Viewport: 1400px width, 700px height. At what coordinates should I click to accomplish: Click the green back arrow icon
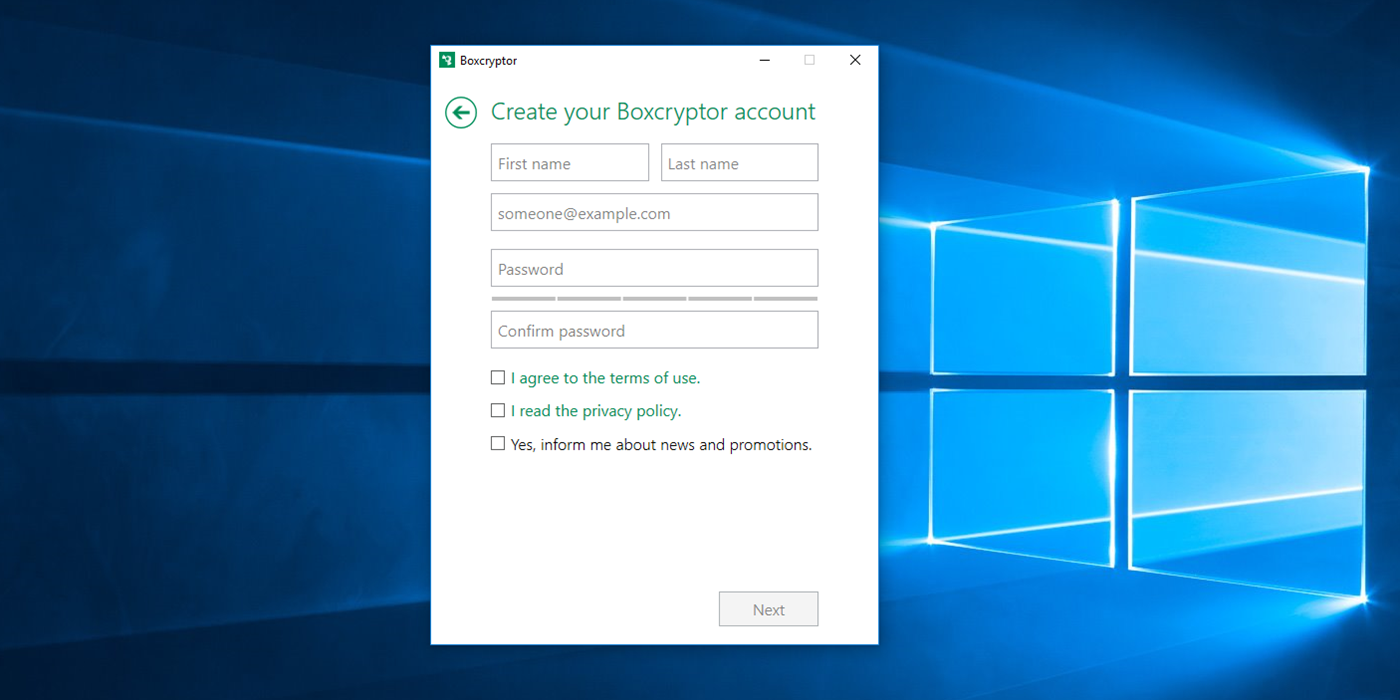461,113
